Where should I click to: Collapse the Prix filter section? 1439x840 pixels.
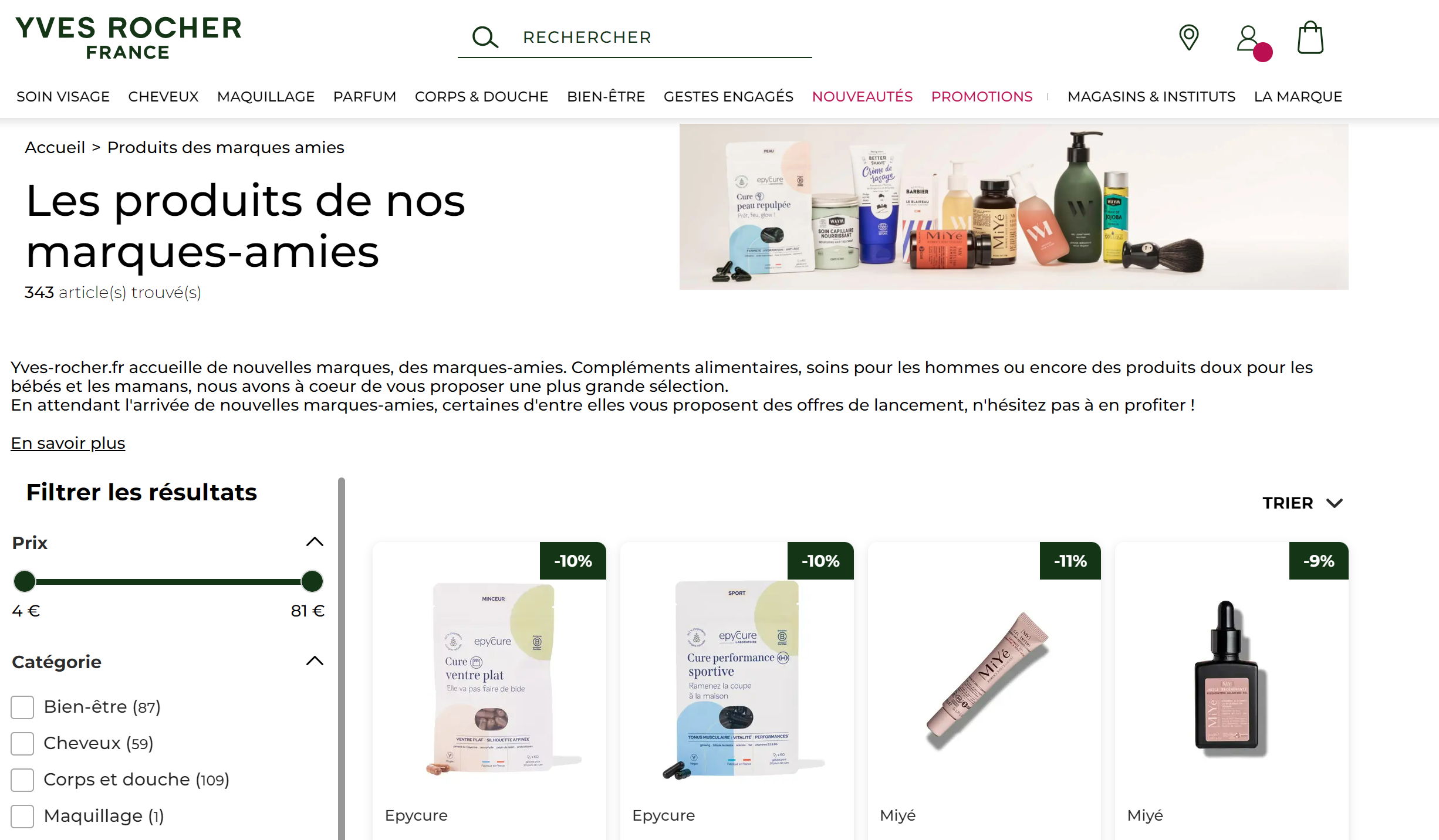(x=315, y=541)
